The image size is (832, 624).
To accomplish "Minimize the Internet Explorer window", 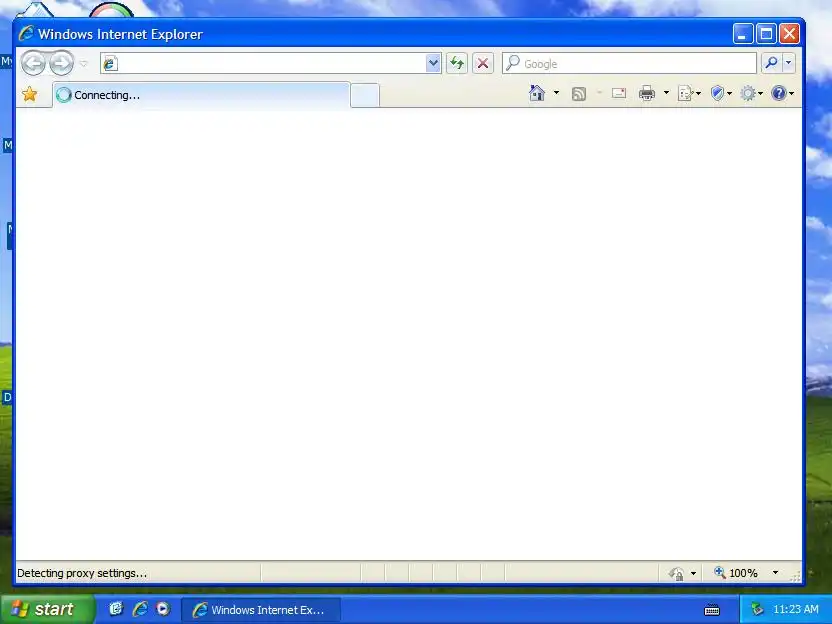I will click(x=743, y=34).
